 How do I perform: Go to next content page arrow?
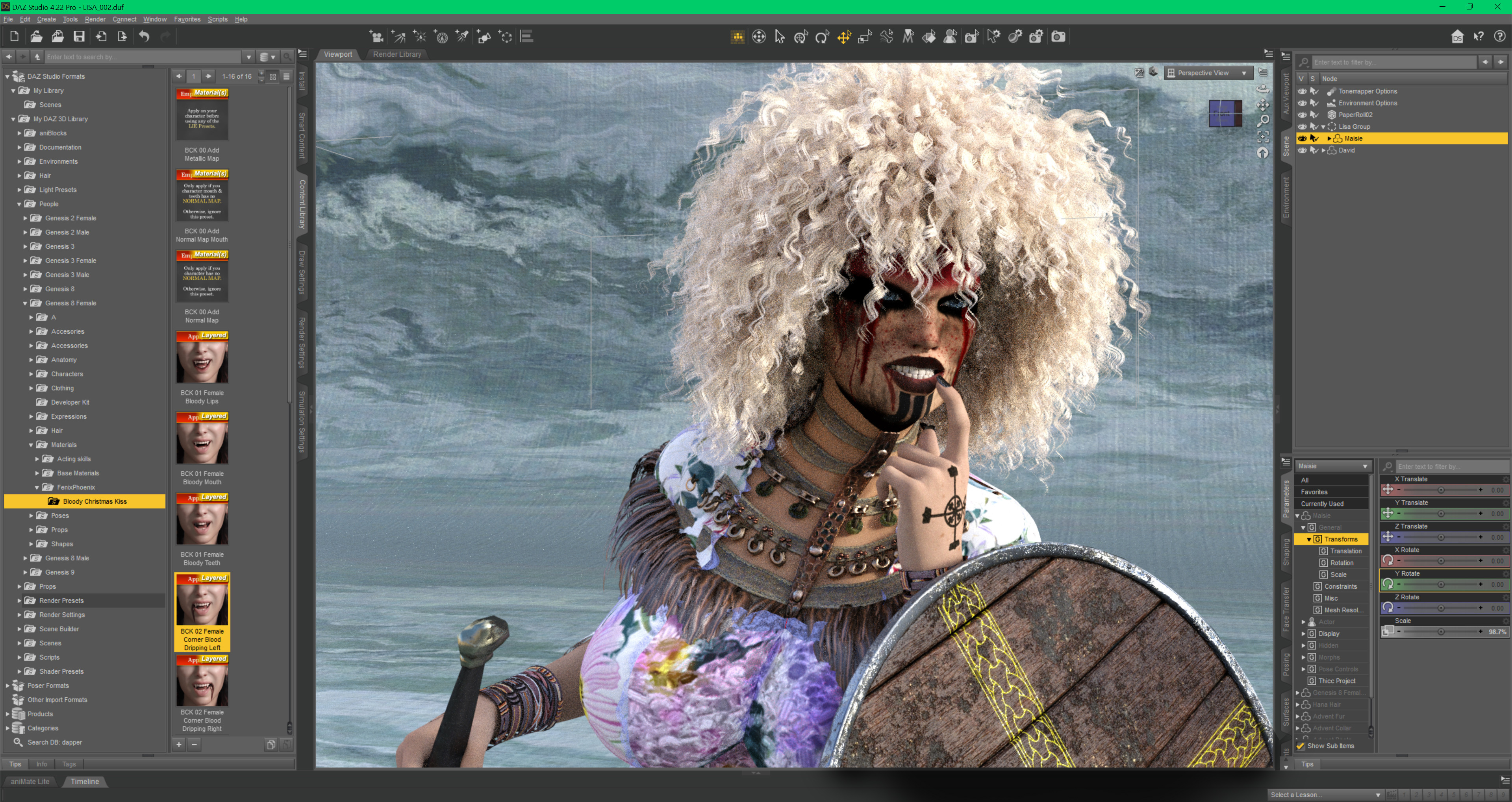pyautogui.click(x=208, y=76)
